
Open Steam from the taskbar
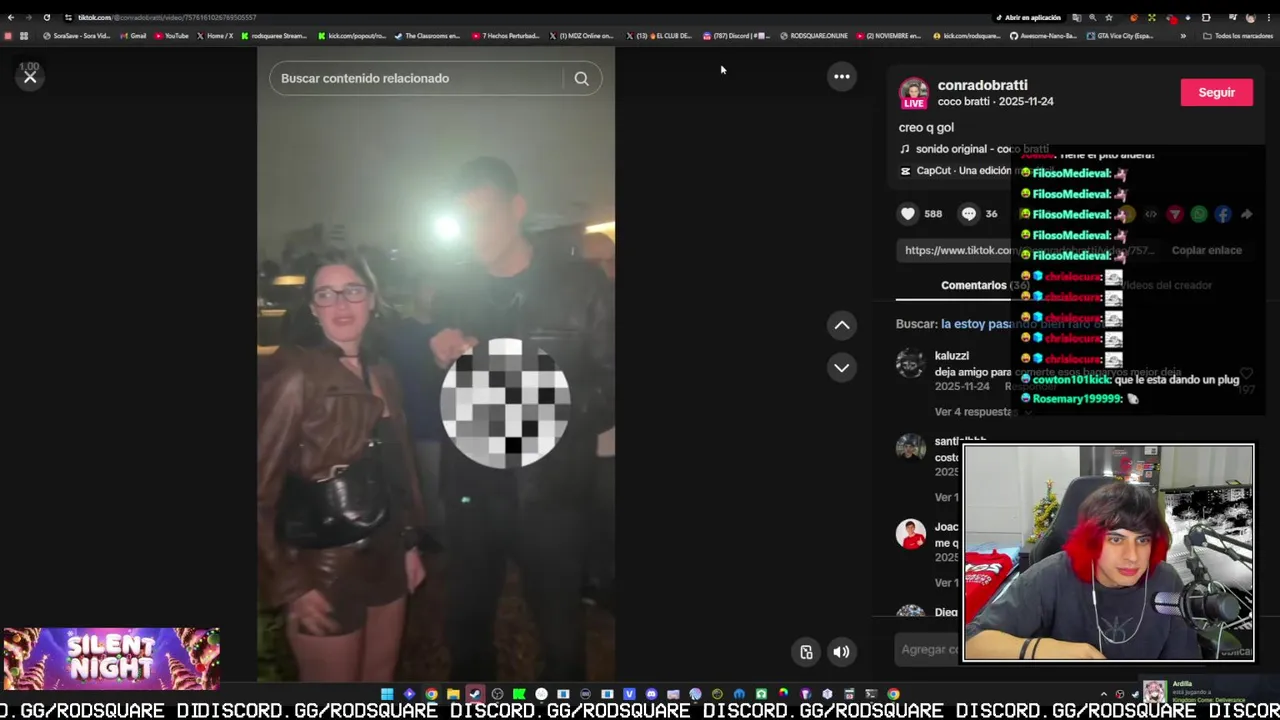(x=475, y=694)
